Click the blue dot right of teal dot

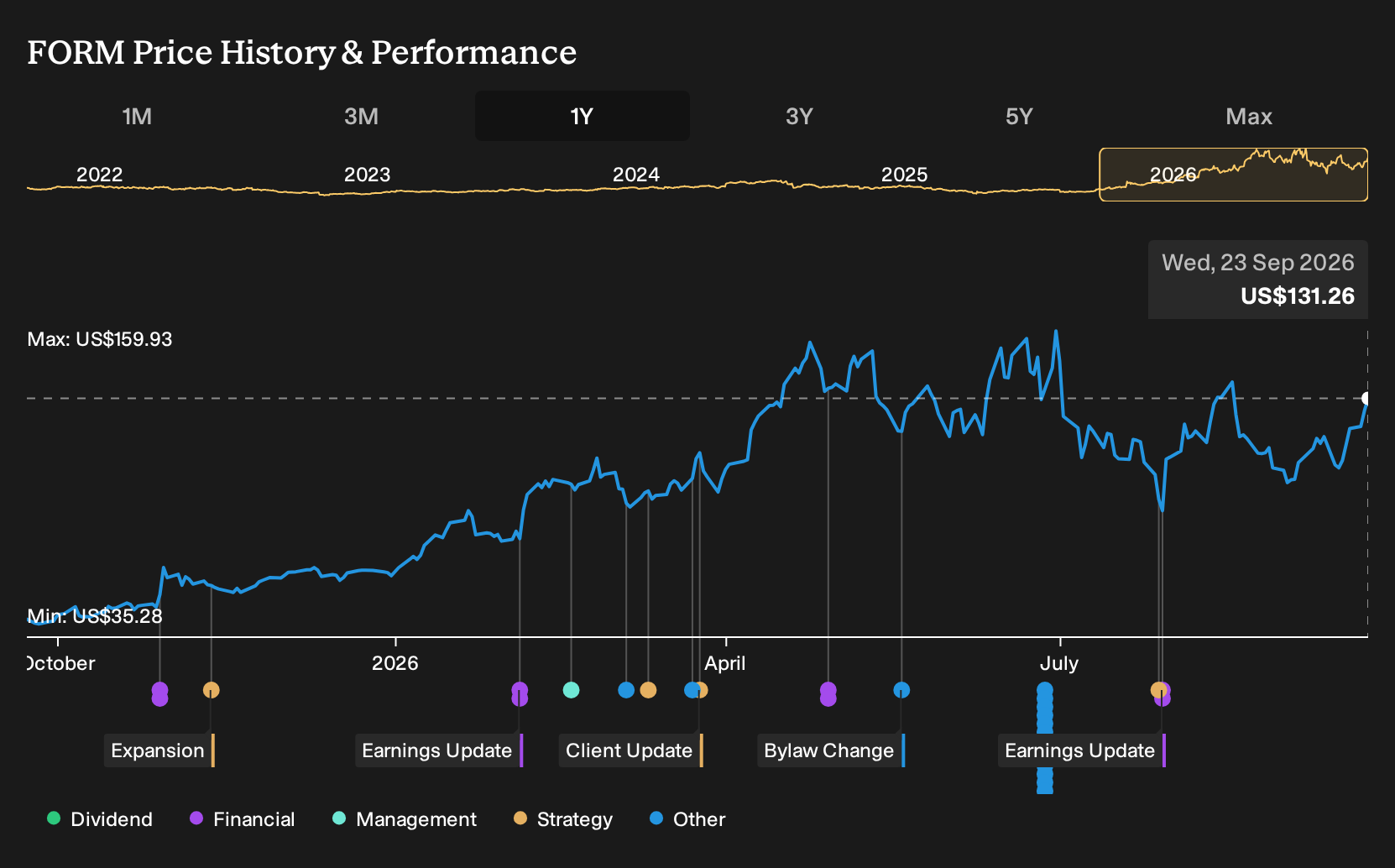tap(626, 690)
